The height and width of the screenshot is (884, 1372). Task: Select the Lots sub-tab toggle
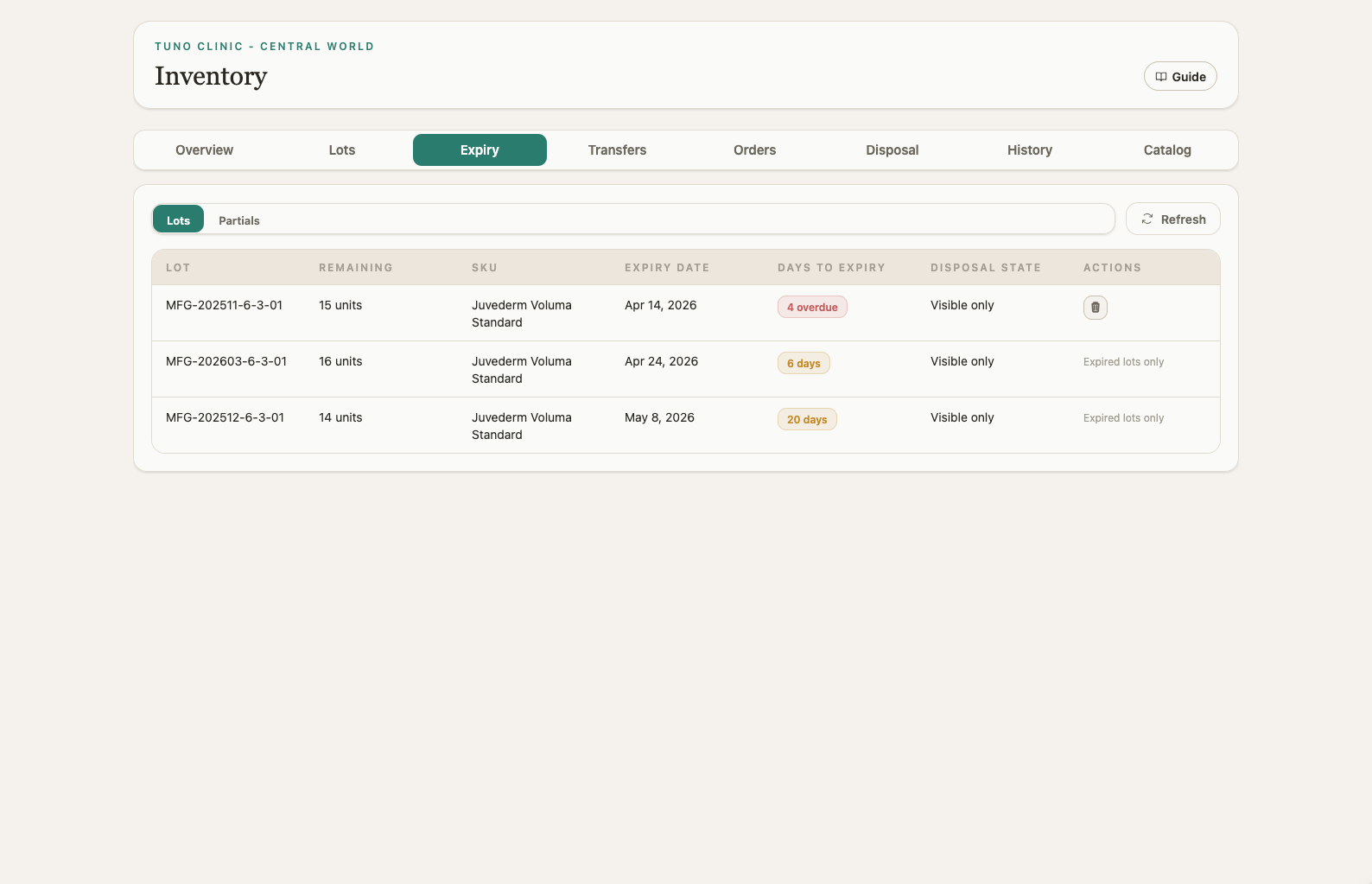coord(178,219)
